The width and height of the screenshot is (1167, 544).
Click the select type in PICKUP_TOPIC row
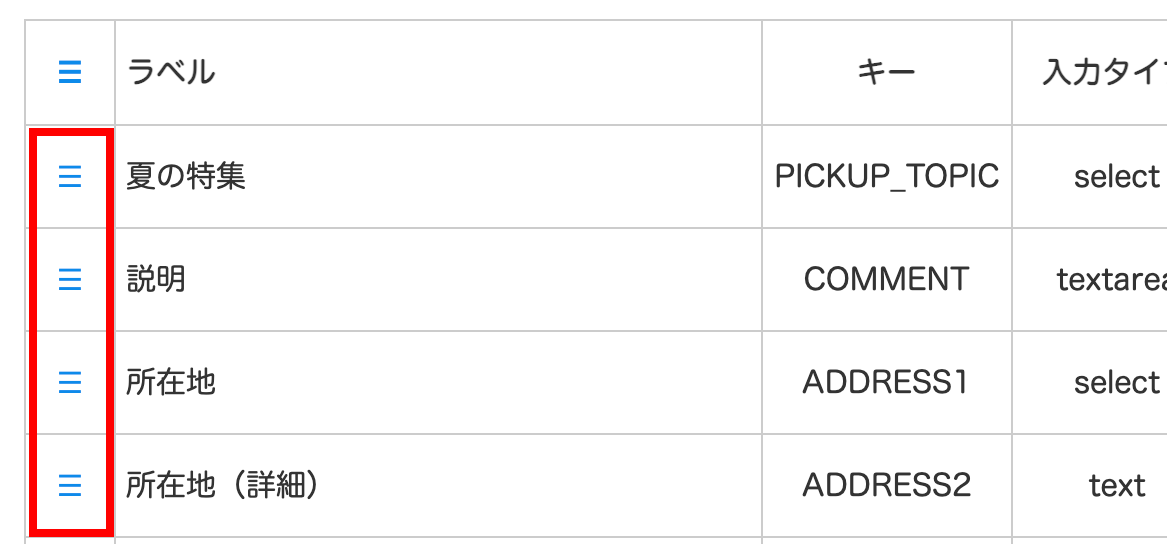click(1116, 177)
